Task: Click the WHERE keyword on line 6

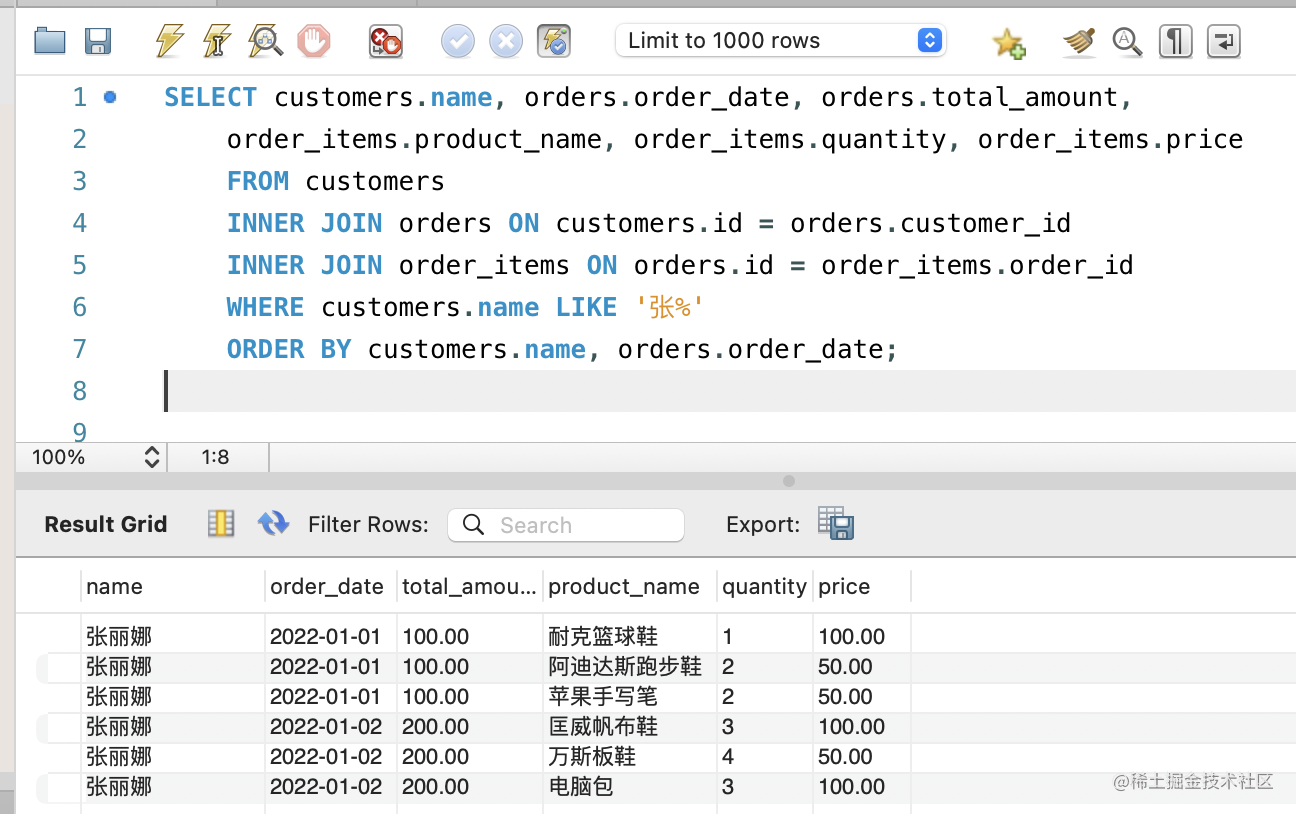Action: click(x=266, y=307)
